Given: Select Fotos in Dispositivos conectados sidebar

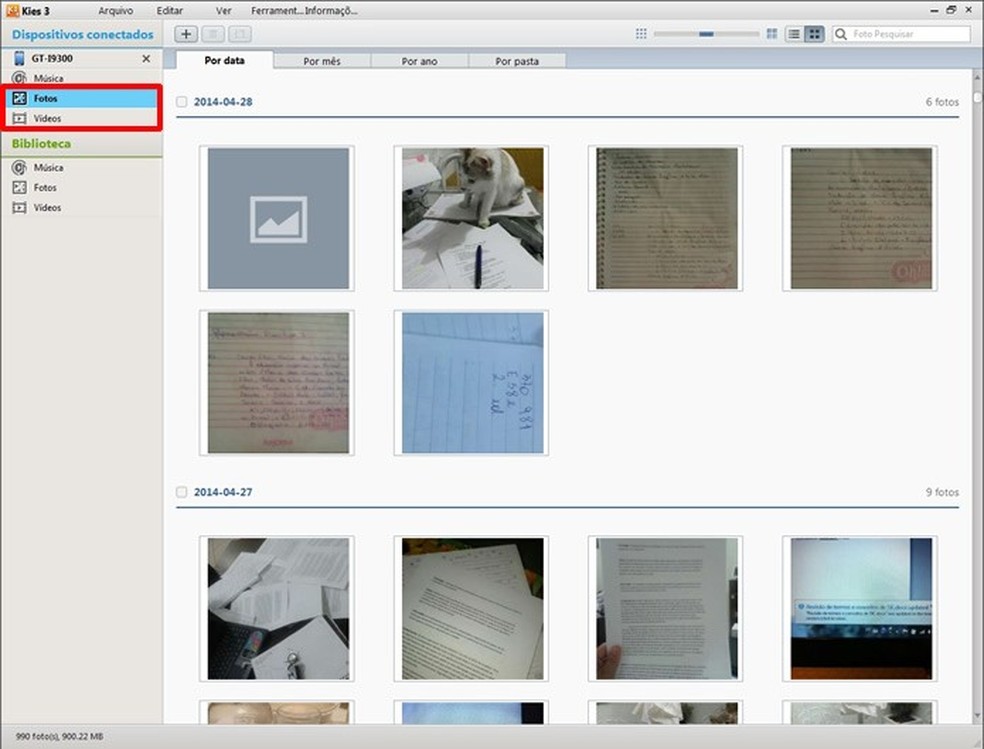Looking at the screenshot, I should 46,98.
